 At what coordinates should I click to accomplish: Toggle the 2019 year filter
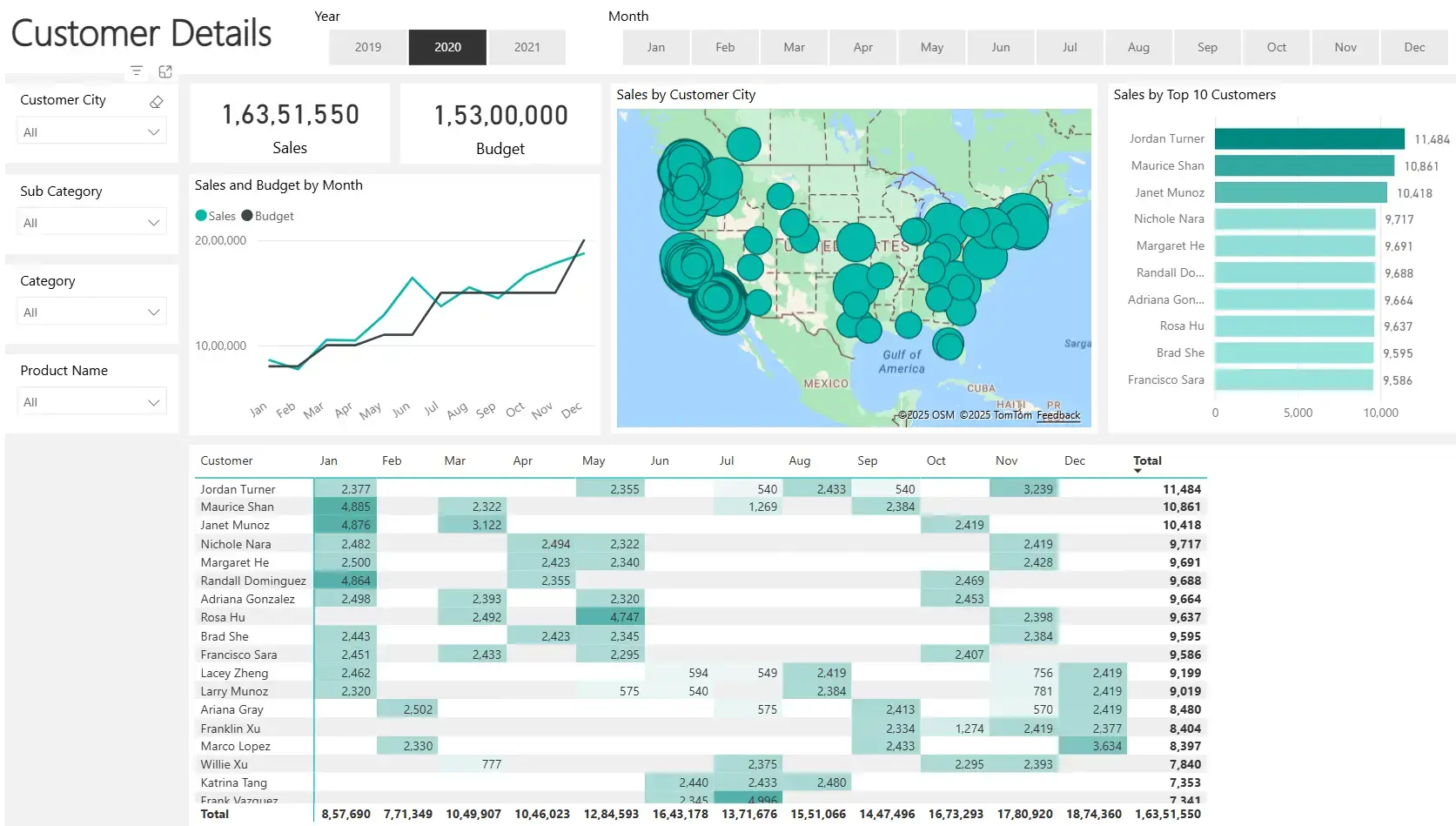click(x=367, y=47)
